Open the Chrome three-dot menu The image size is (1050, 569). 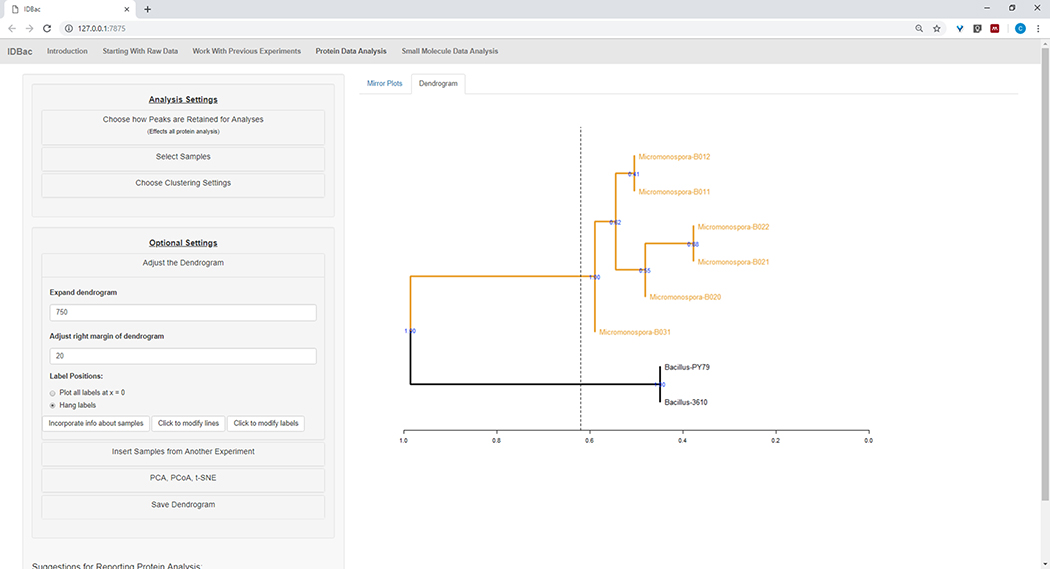click(x=1038, y=29)
